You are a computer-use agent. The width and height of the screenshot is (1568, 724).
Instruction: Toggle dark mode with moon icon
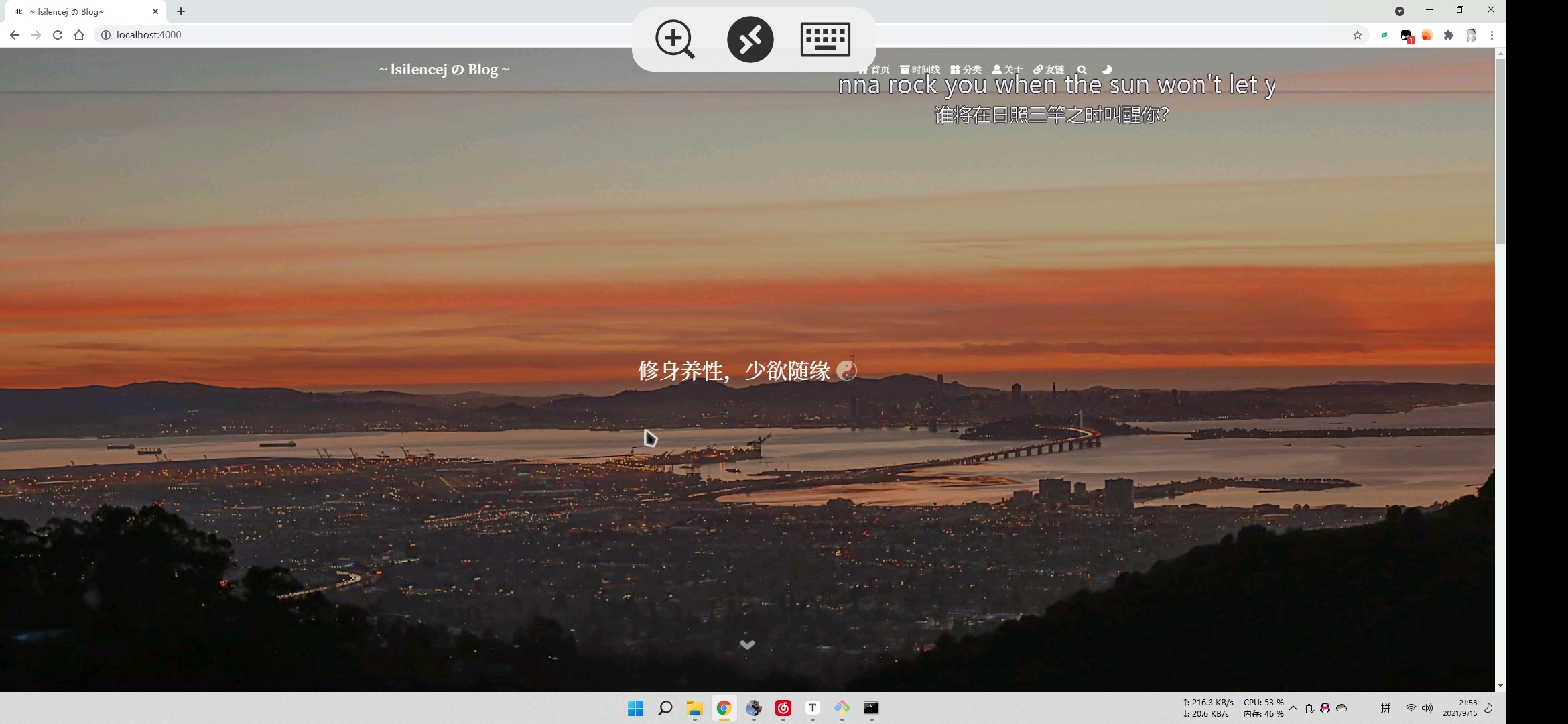pos(1107,70)
